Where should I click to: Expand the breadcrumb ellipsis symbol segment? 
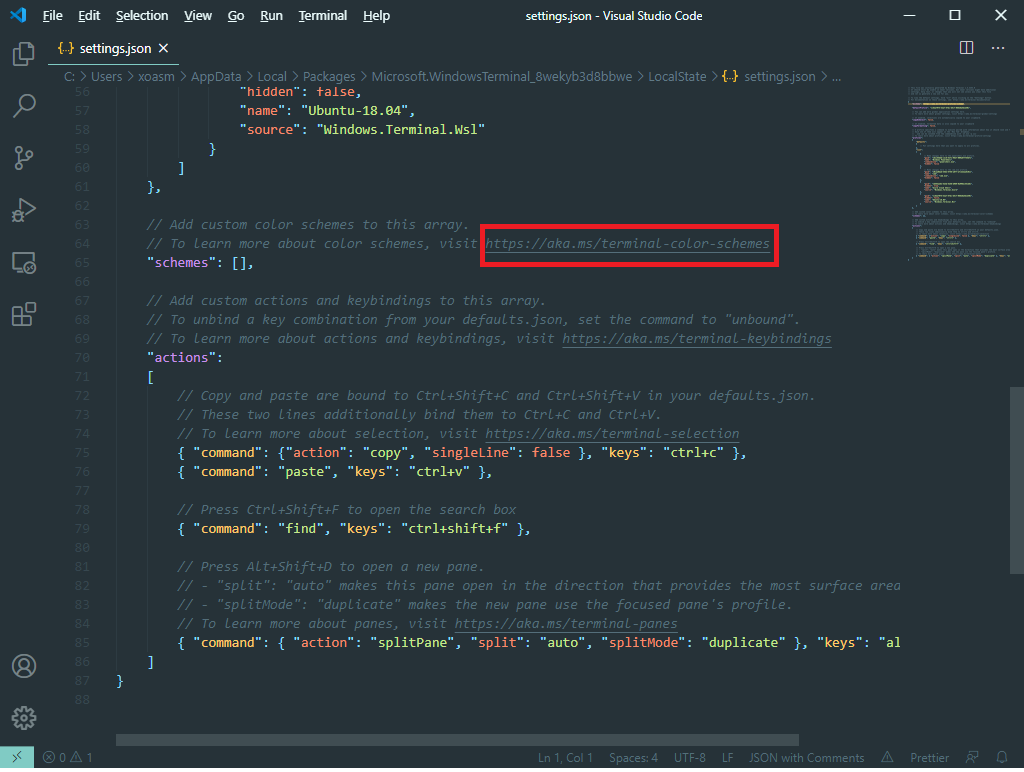(836, 76)
